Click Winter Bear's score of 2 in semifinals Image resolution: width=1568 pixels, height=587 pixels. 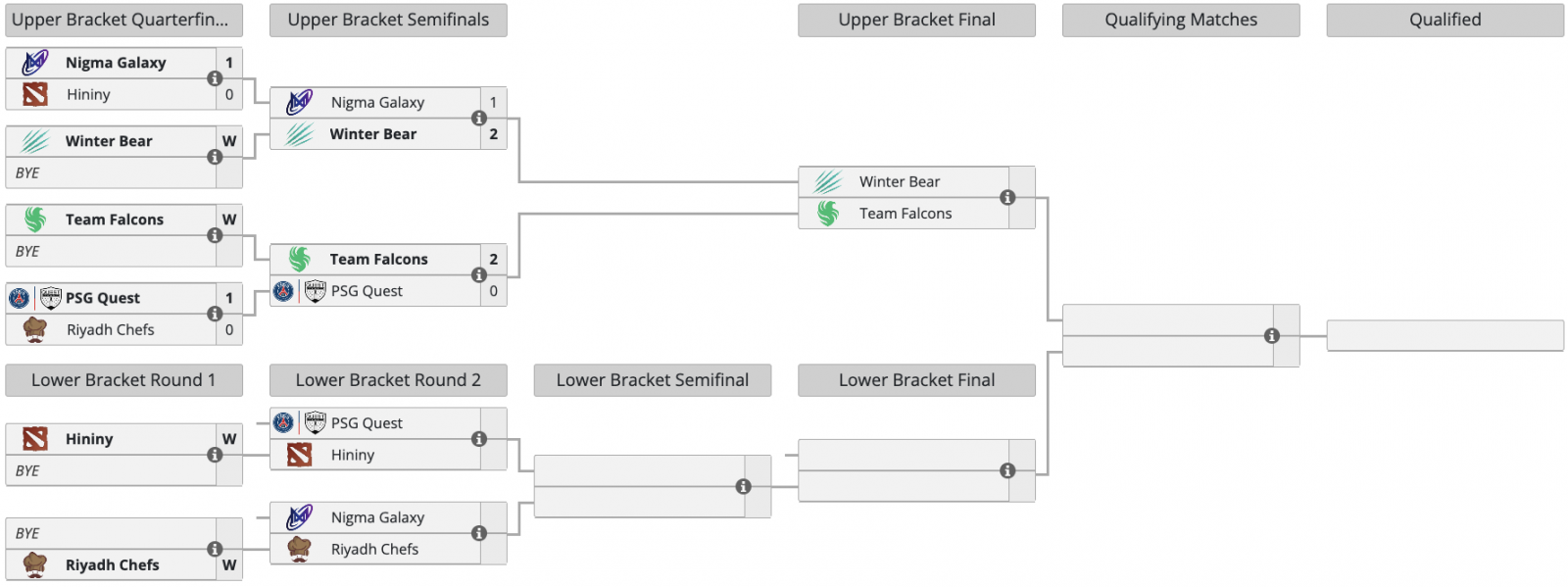click(493, 134)
